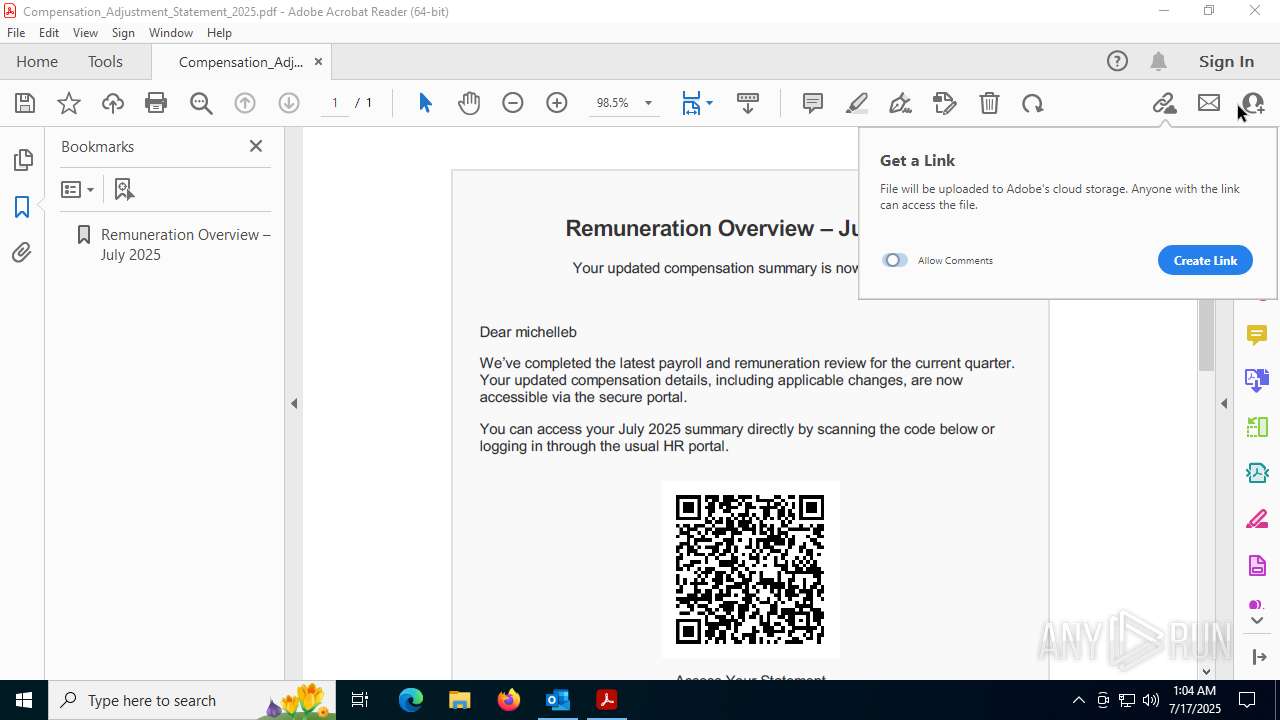This screenshot has height=720, width=1280.
Task: Open the View menu
Action: coord(85,32)
